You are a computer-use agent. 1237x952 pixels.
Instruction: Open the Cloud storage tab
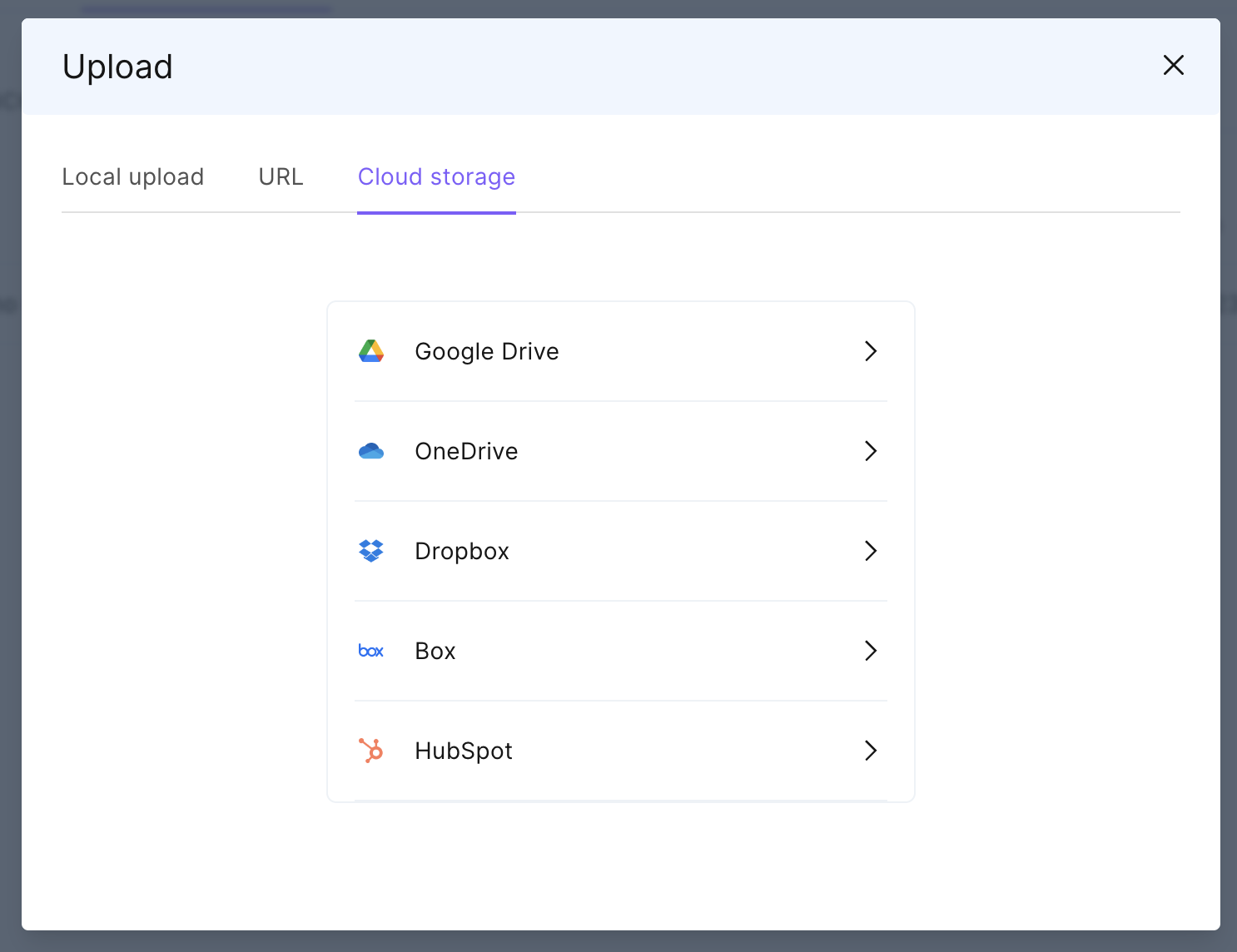tap(436, 176)
